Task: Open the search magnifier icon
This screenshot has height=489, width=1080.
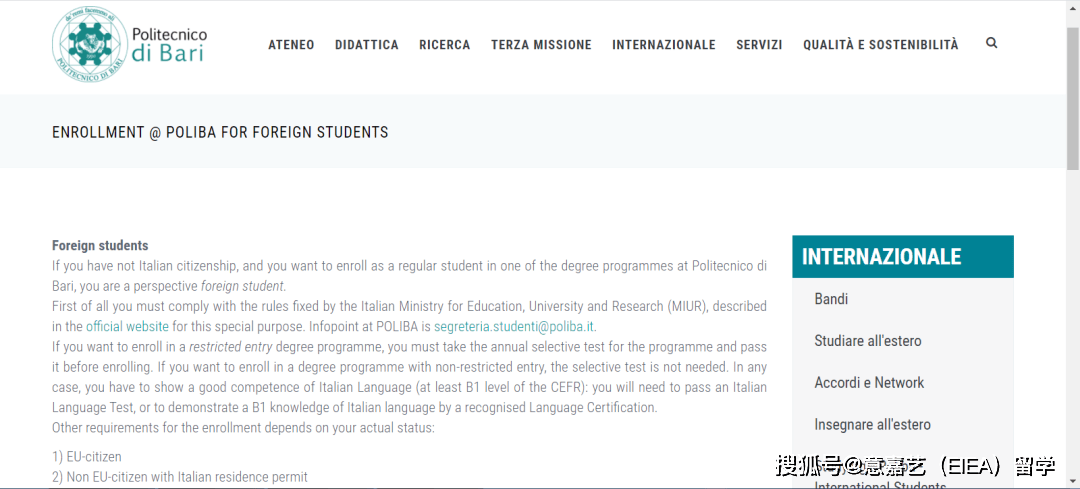Action: point(991,43)
